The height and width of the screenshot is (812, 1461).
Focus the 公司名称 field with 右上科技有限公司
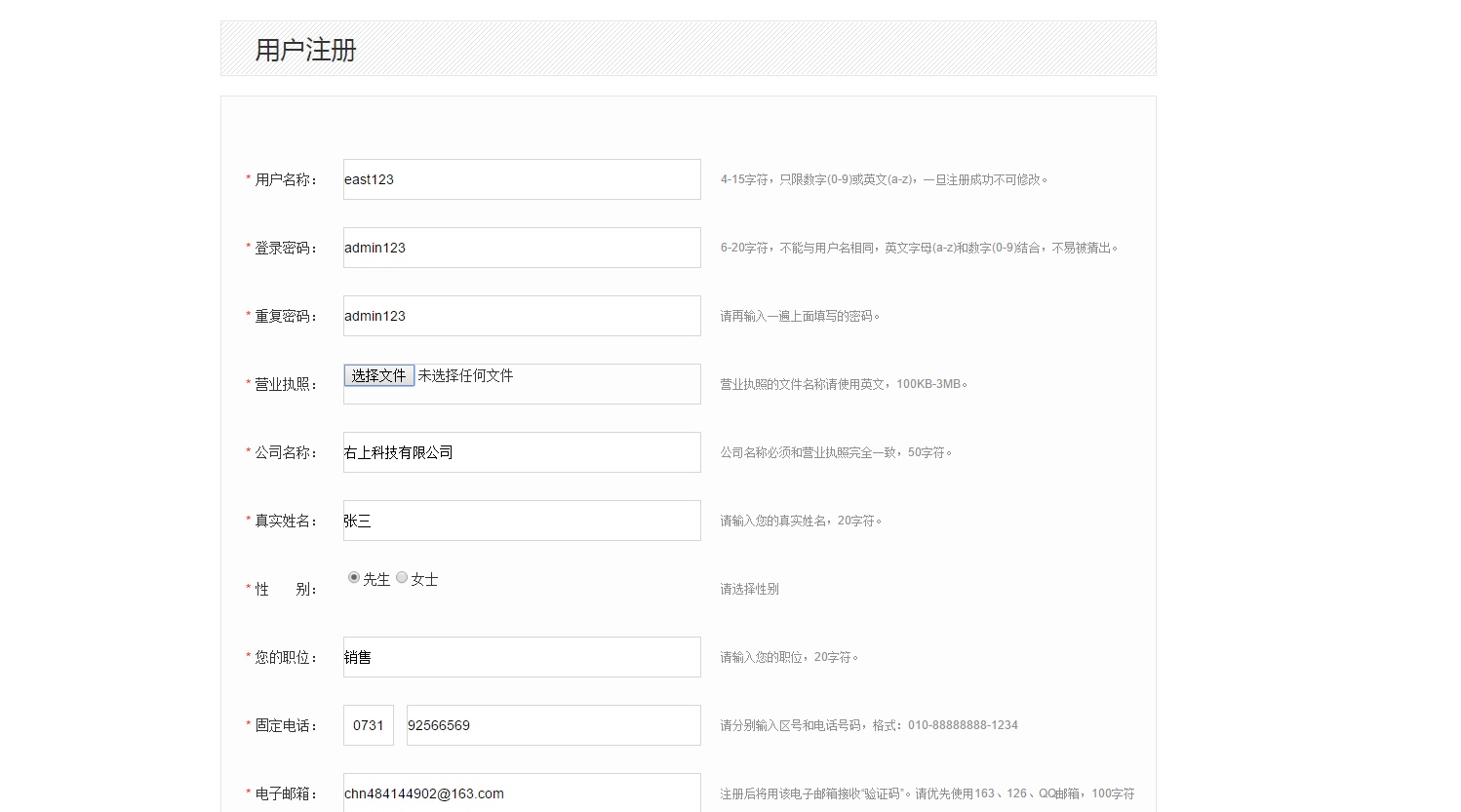[x=521, y=452]
